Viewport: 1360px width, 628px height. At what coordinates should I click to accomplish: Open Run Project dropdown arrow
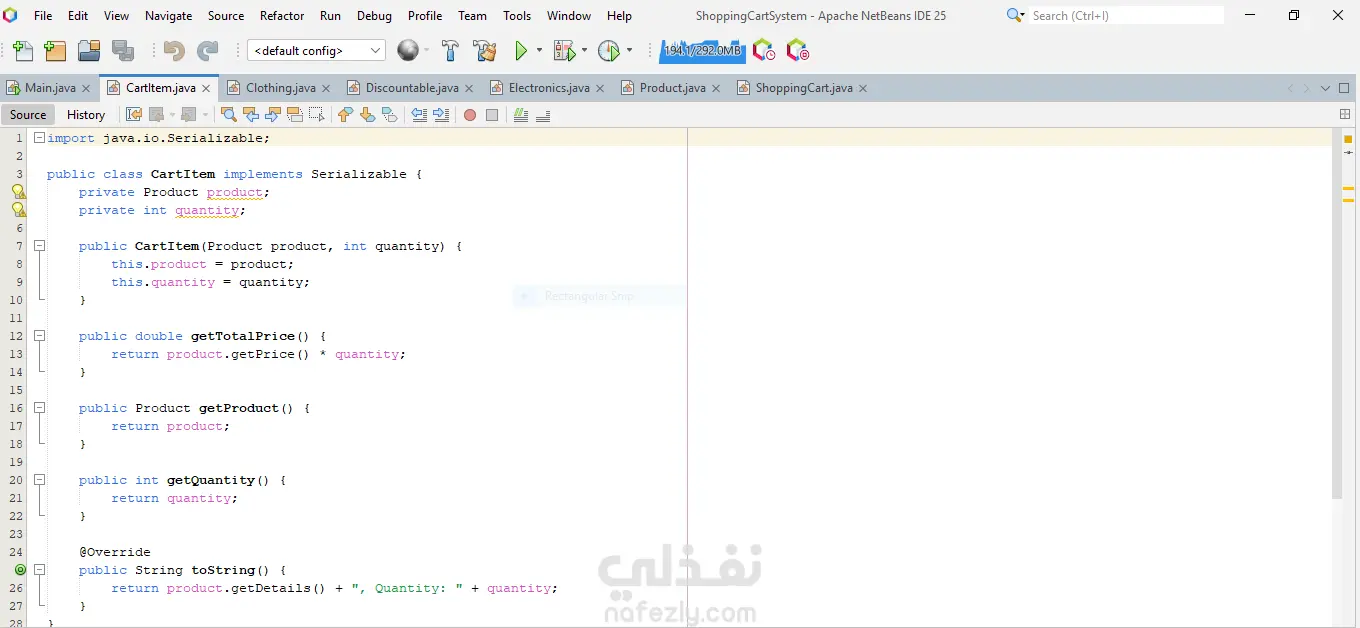(x=539, y=51)
